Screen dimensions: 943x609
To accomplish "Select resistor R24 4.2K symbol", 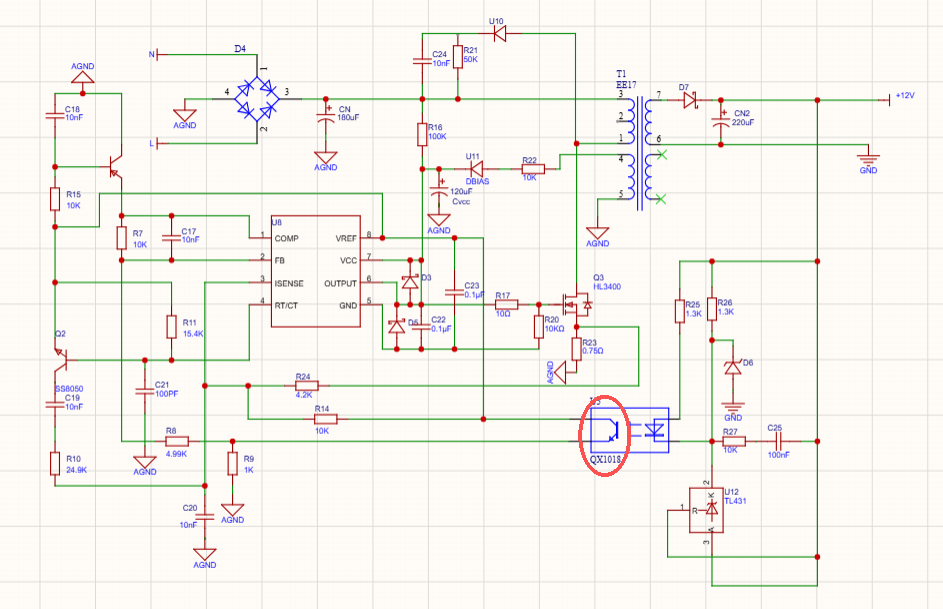I will pyautogui.click(x=306, y=385).
